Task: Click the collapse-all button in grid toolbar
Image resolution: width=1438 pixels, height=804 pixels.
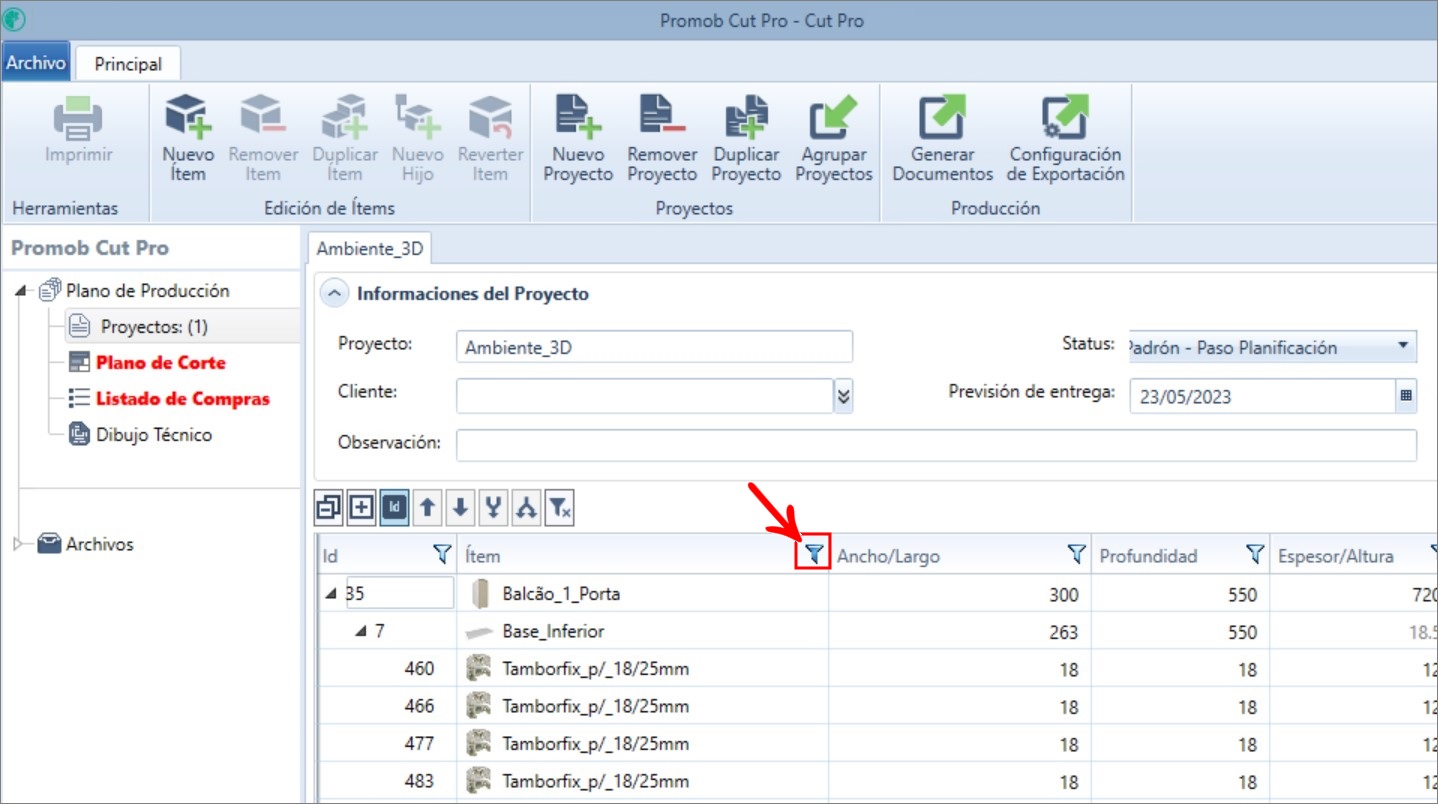Action: click(328, 508)
